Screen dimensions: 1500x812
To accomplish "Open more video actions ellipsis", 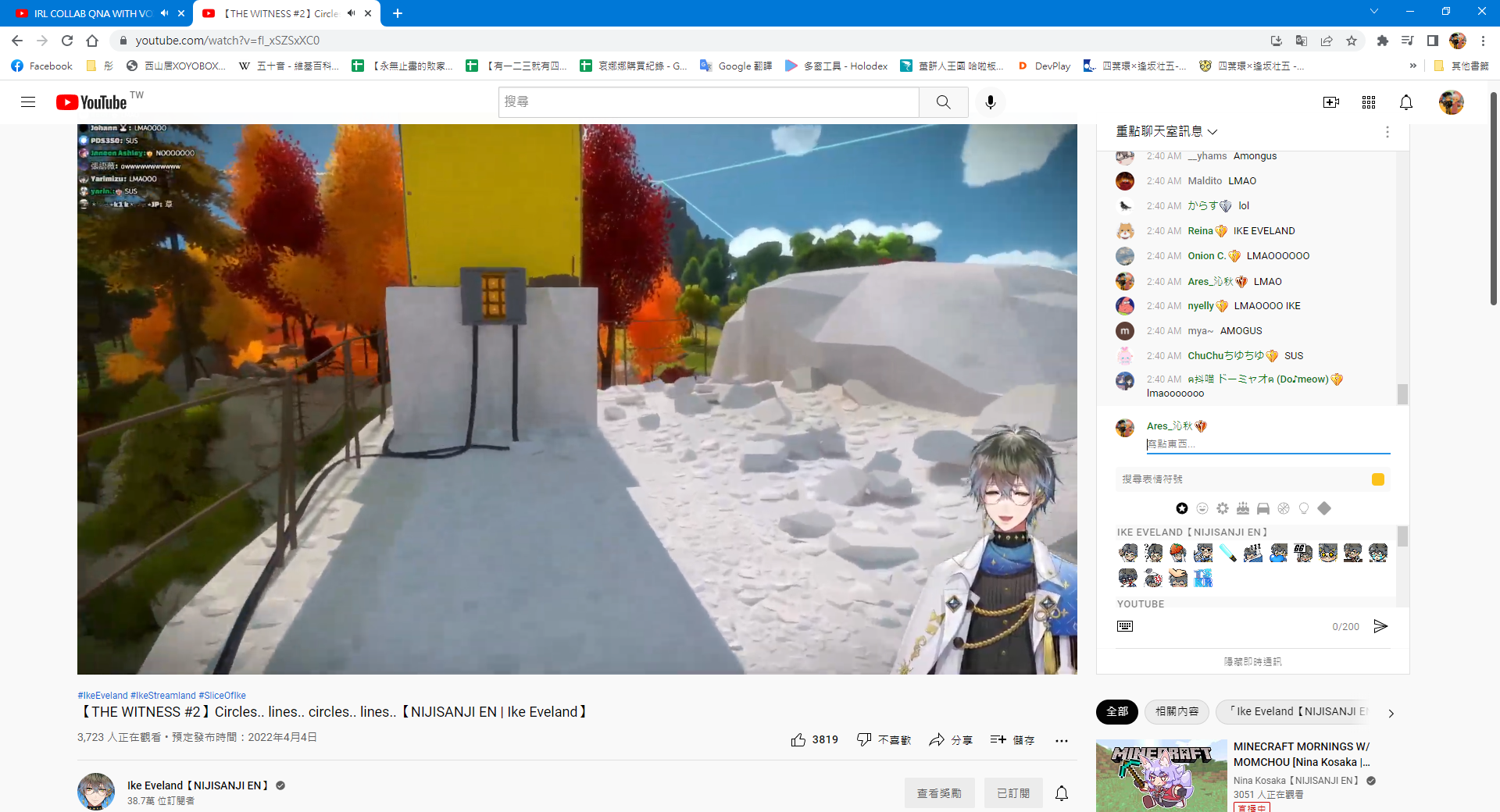I will (1061, 740).
